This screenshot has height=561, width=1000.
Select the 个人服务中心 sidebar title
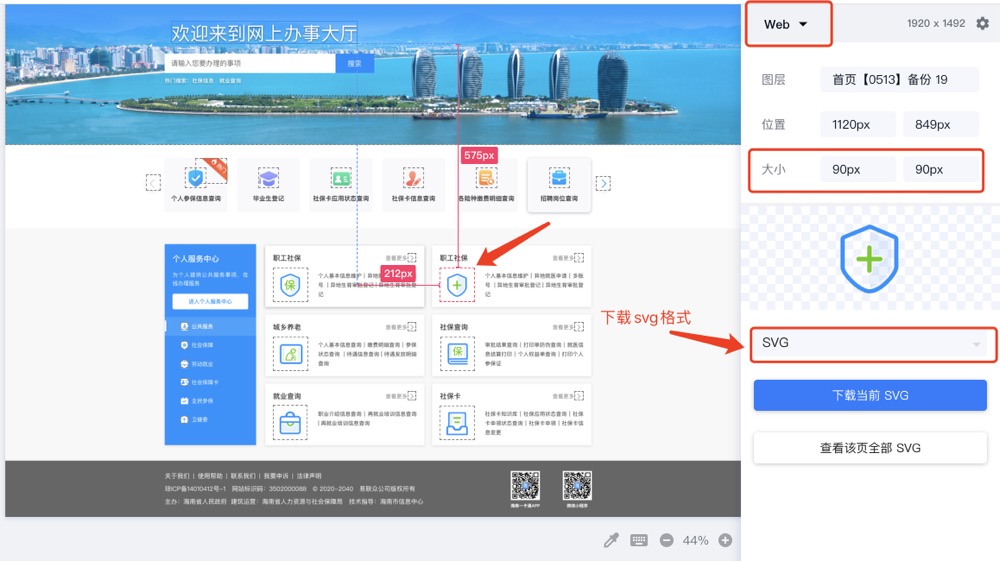pyautogui.click(x=196, y=259)
